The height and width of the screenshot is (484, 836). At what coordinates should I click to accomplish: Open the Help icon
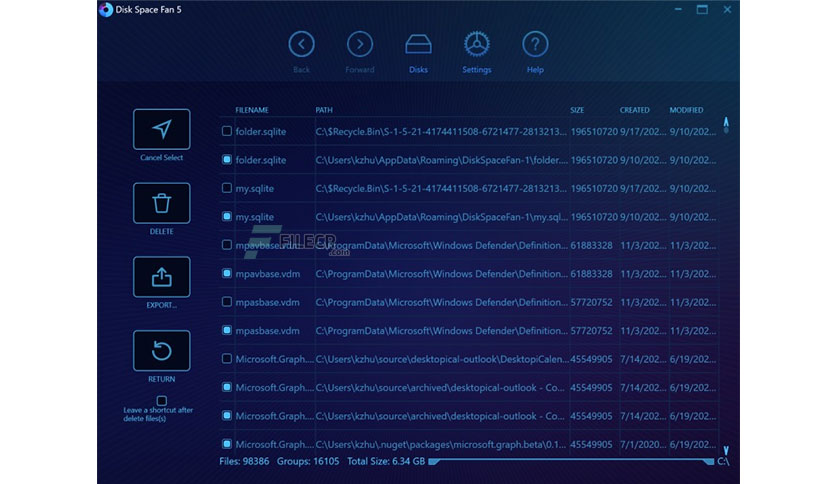pyautogui.click(x=535, y=44)
